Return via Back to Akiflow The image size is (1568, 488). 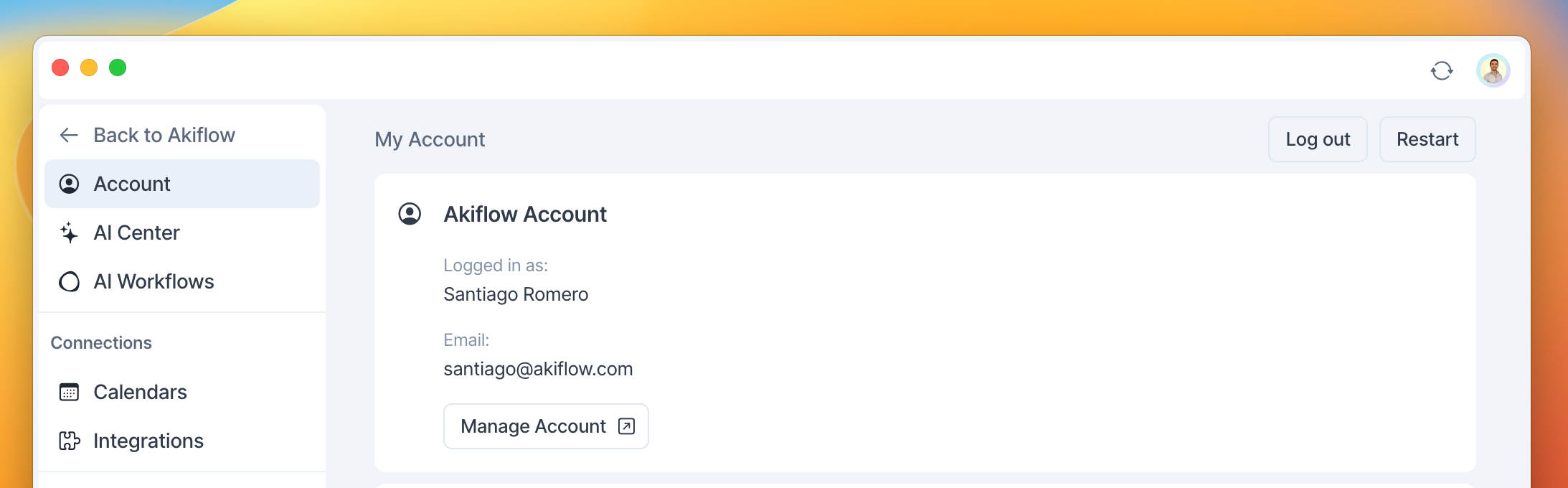(164, 135)
